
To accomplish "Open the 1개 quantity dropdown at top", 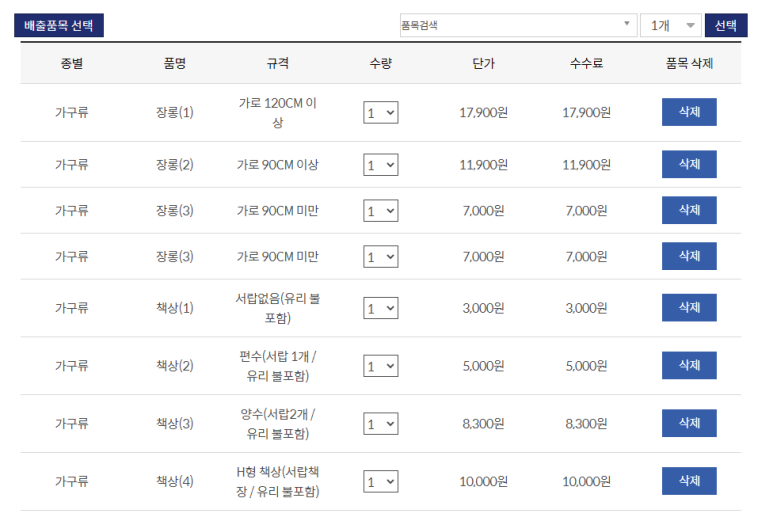I will point(671,25).
